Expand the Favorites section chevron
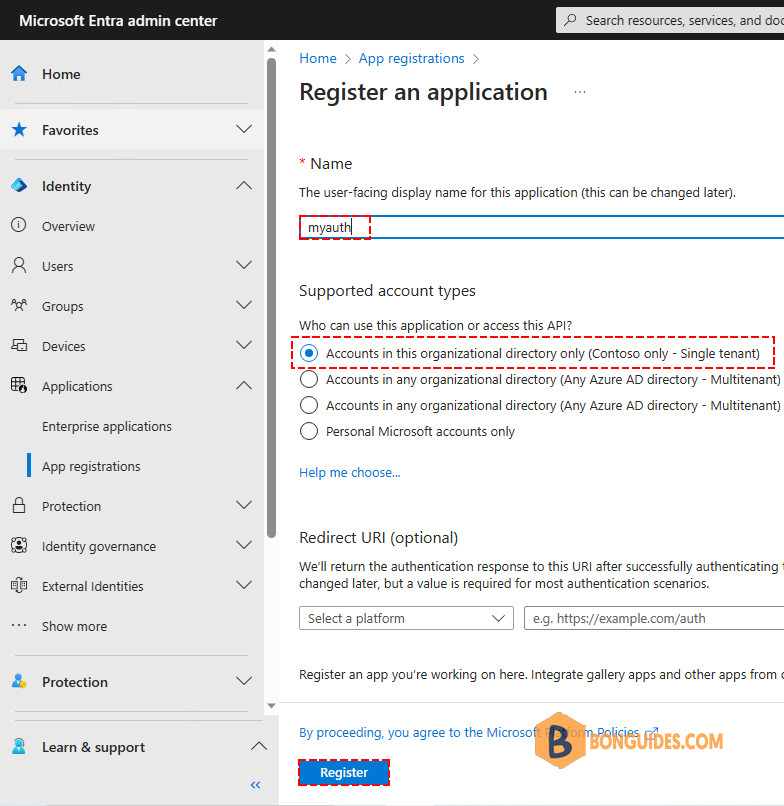The width and height of the screenshot is (784, 806). pos(244,129)
